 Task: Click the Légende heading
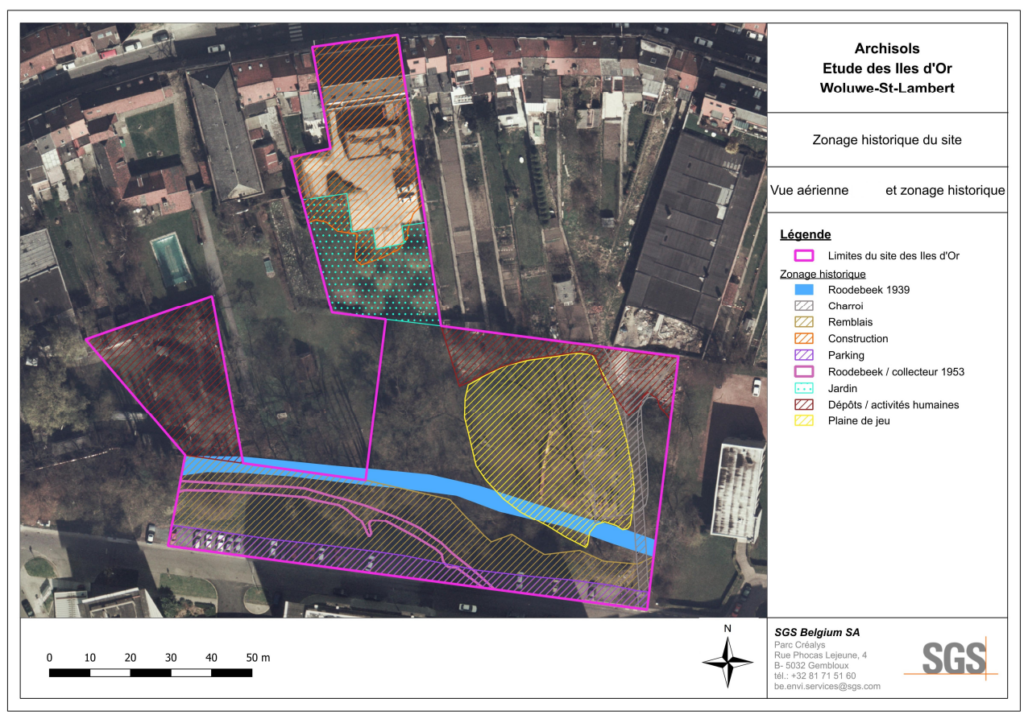tap(806, 235)
